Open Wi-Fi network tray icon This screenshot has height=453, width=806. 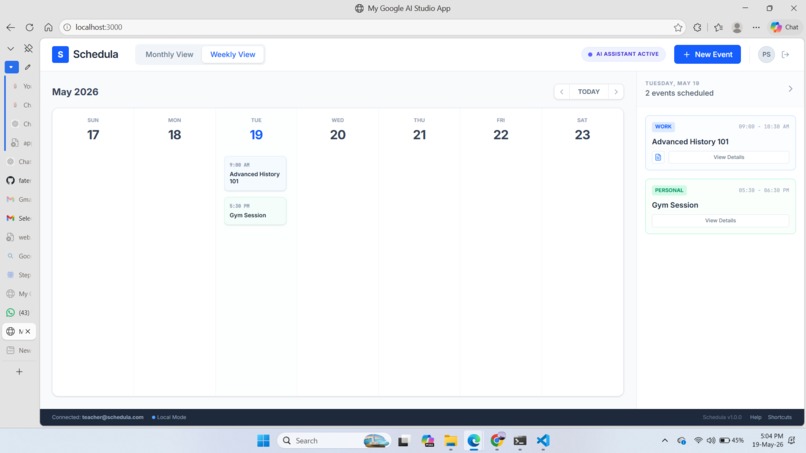(698, 441)
